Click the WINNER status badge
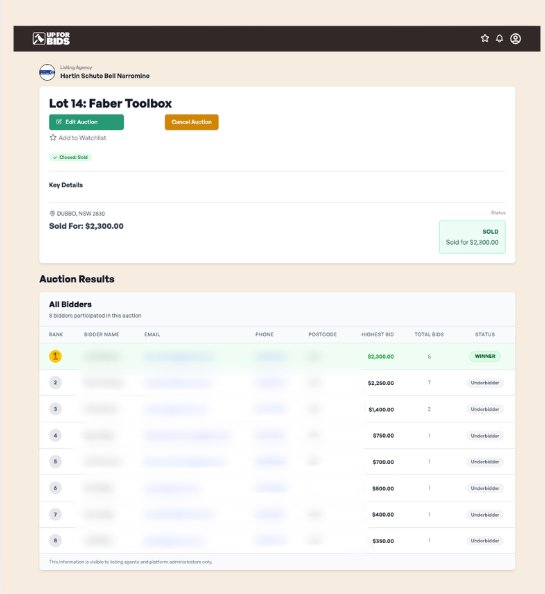 (485, 356)
